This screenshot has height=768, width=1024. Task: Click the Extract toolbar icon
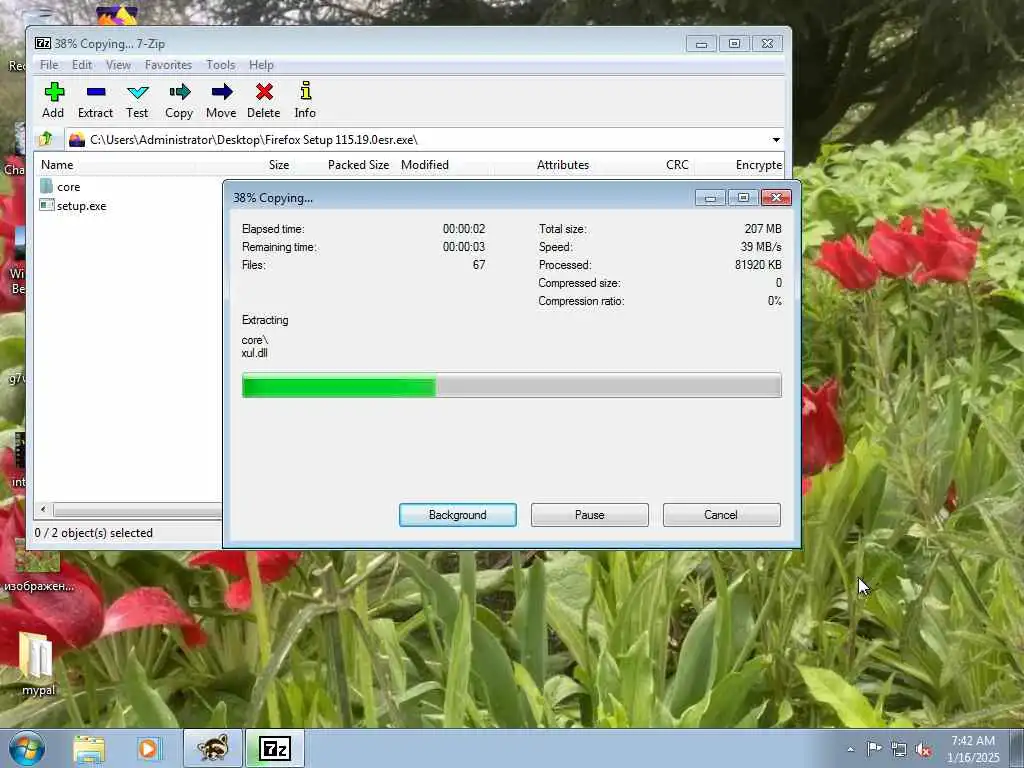coord(95,92)
